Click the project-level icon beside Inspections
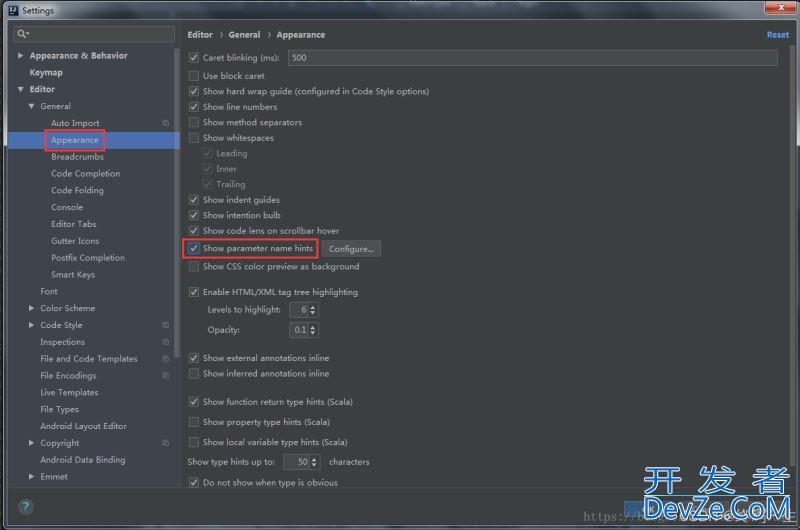This screenshot has width=800, height=530. tap(165, 342)
